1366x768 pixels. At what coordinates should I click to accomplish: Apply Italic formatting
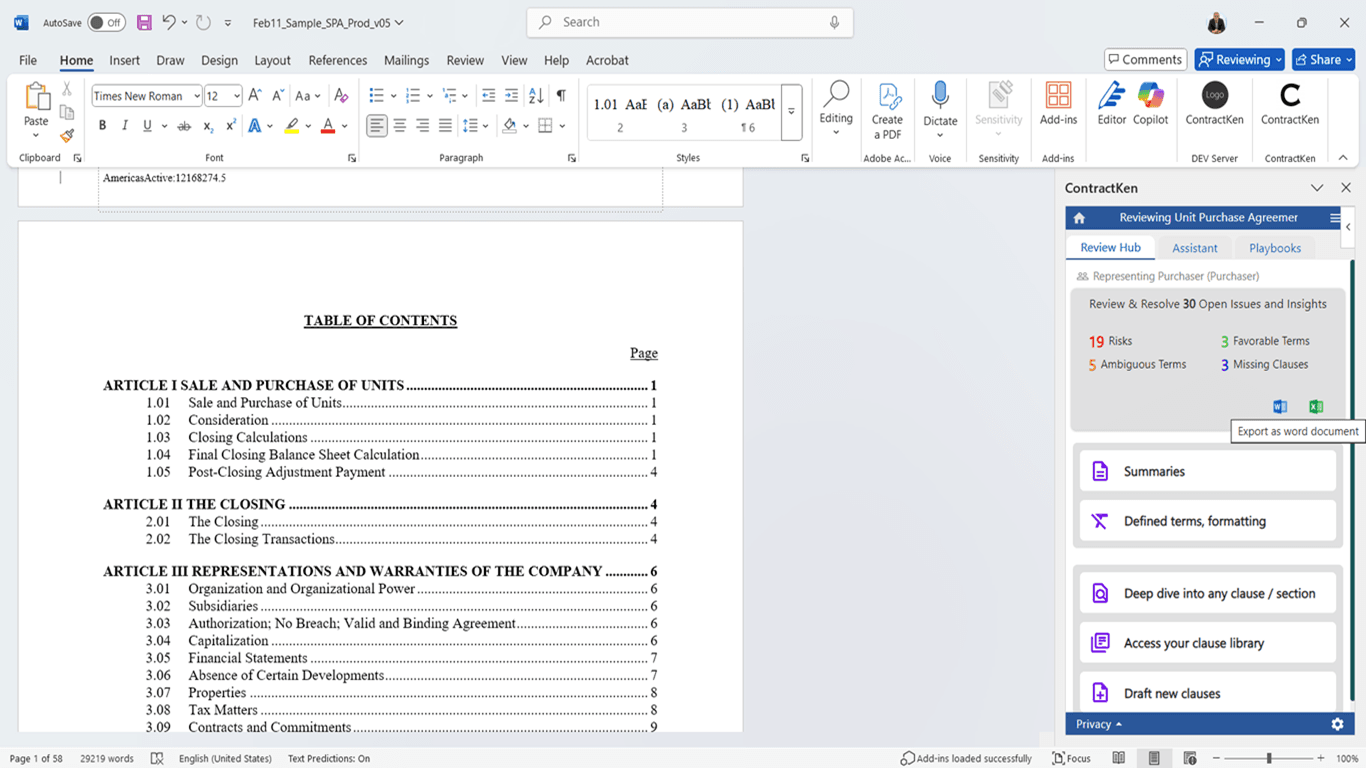pos(125,126)
